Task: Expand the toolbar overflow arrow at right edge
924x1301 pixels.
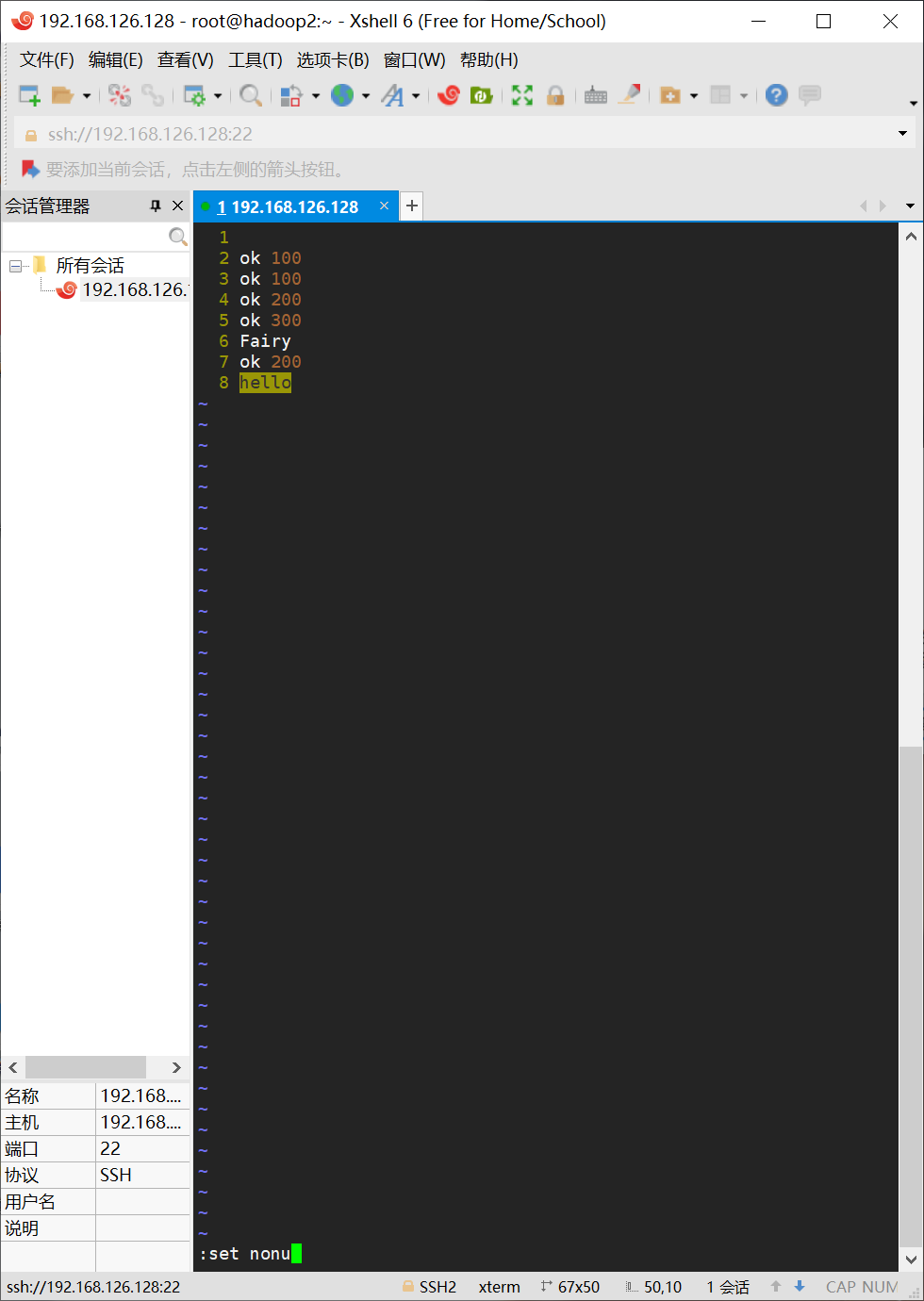Action: 913,103
